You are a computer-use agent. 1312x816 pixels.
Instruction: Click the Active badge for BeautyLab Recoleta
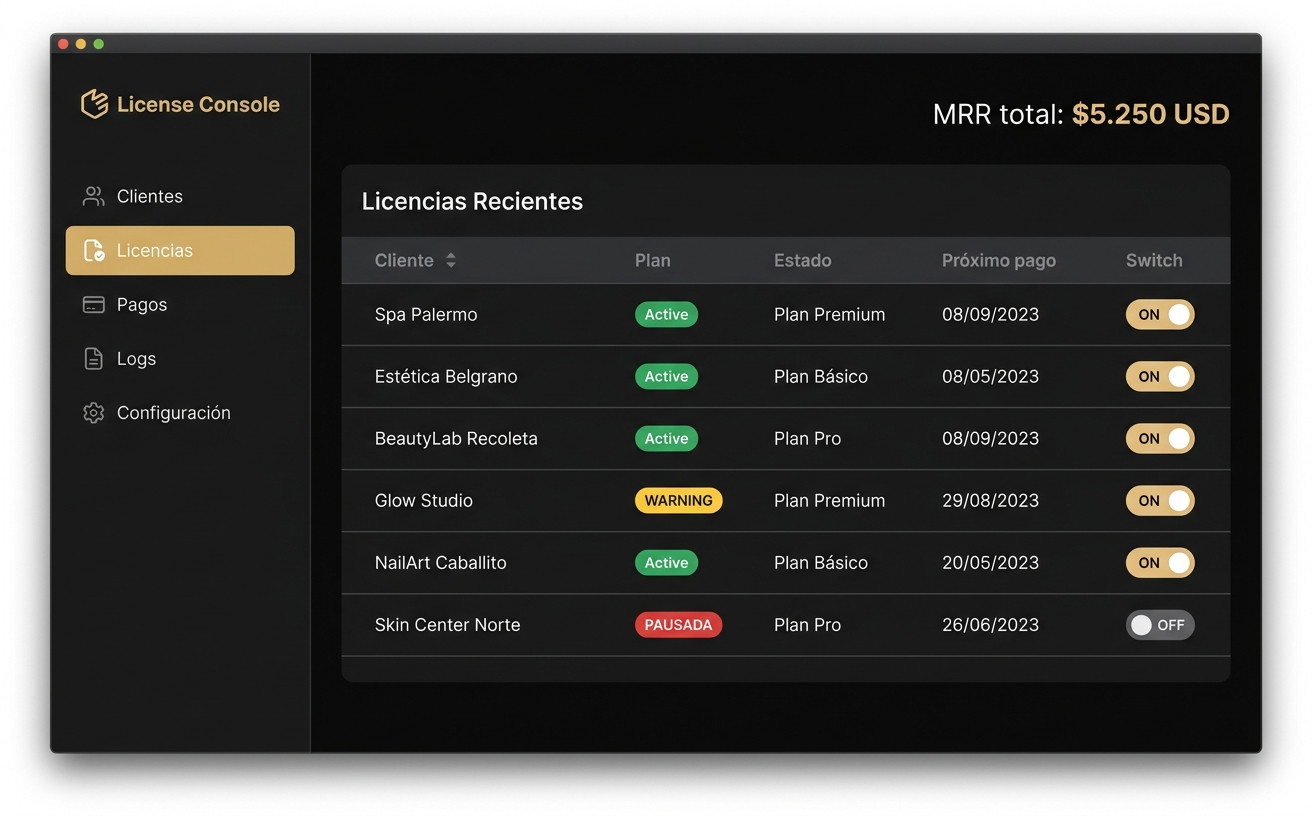coord(666,438)
